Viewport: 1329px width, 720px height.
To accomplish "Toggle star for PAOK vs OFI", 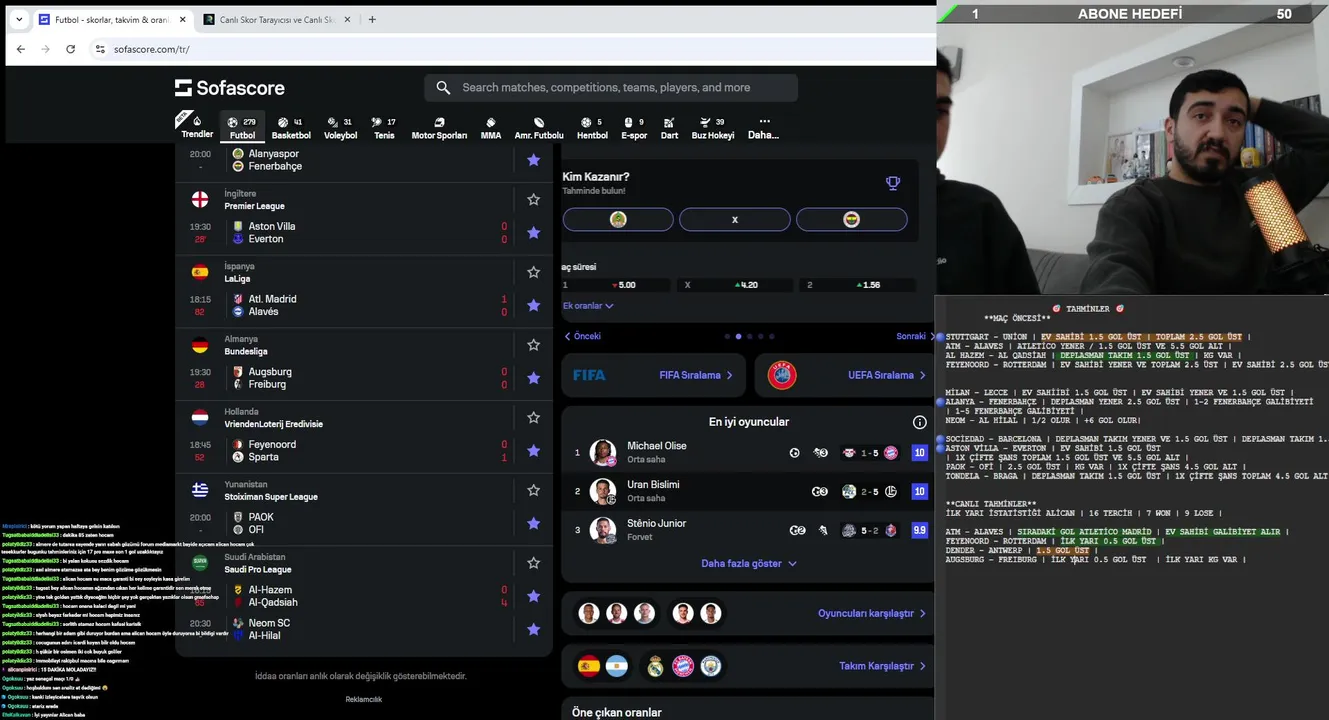I will pos(533,523).
